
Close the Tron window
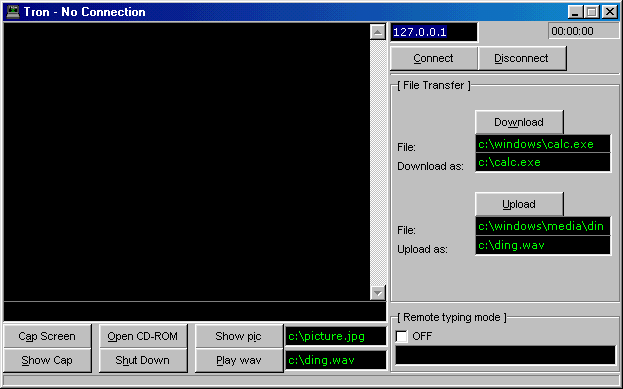pyautogui.click(x=610, y=12)
